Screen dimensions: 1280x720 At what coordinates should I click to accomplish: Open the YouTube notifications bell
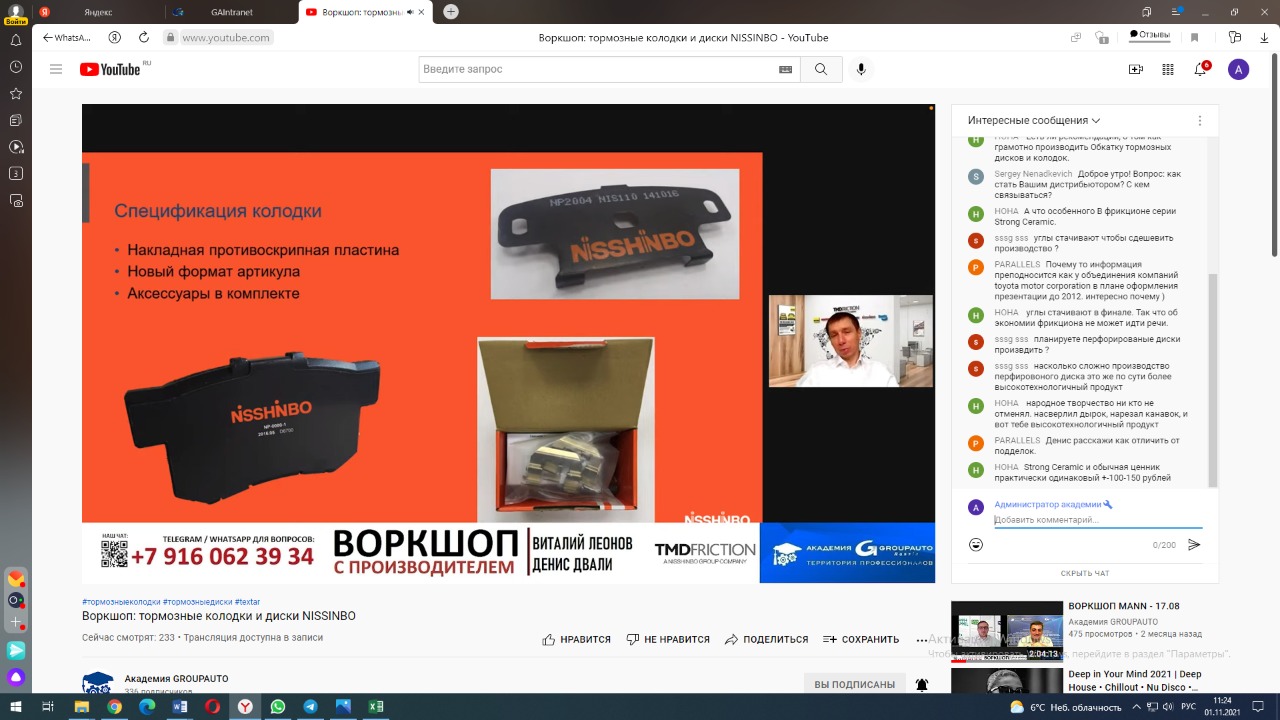(x=1200, y=69)
